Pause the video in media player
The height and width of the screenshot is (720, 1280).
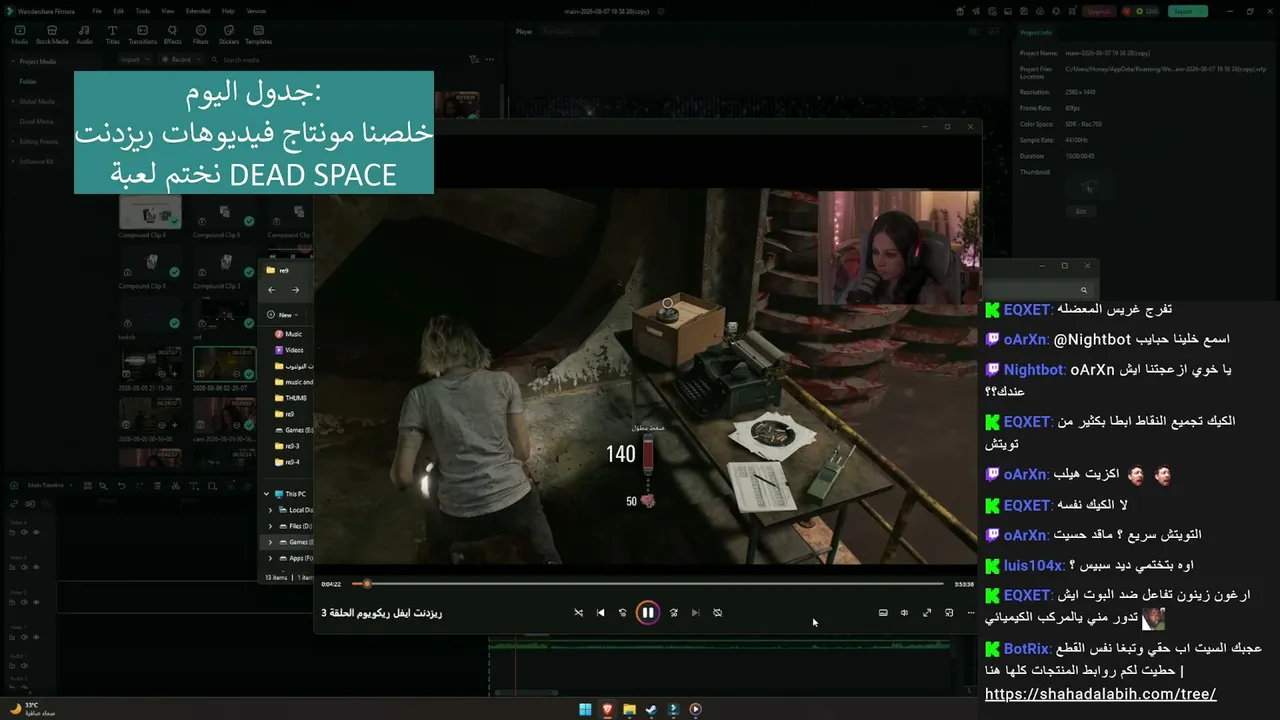647,613
